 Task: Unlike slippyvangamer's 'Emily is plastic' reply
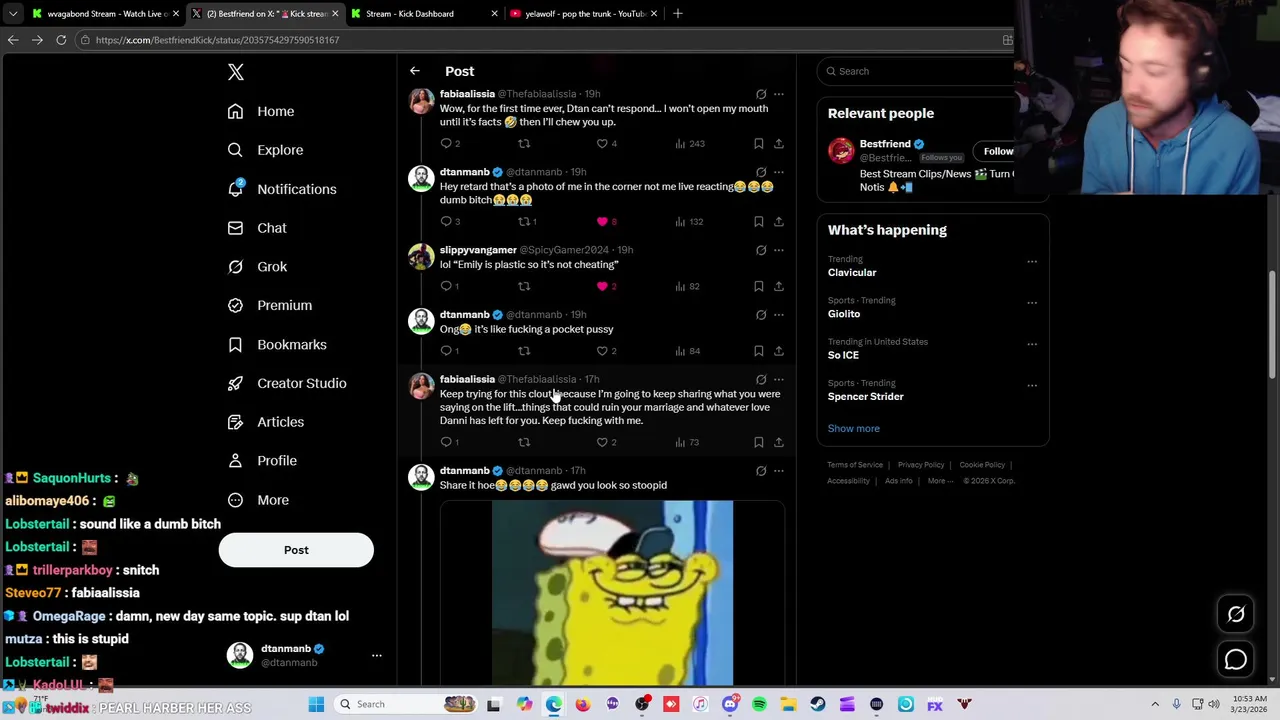[x=602, y=286]
